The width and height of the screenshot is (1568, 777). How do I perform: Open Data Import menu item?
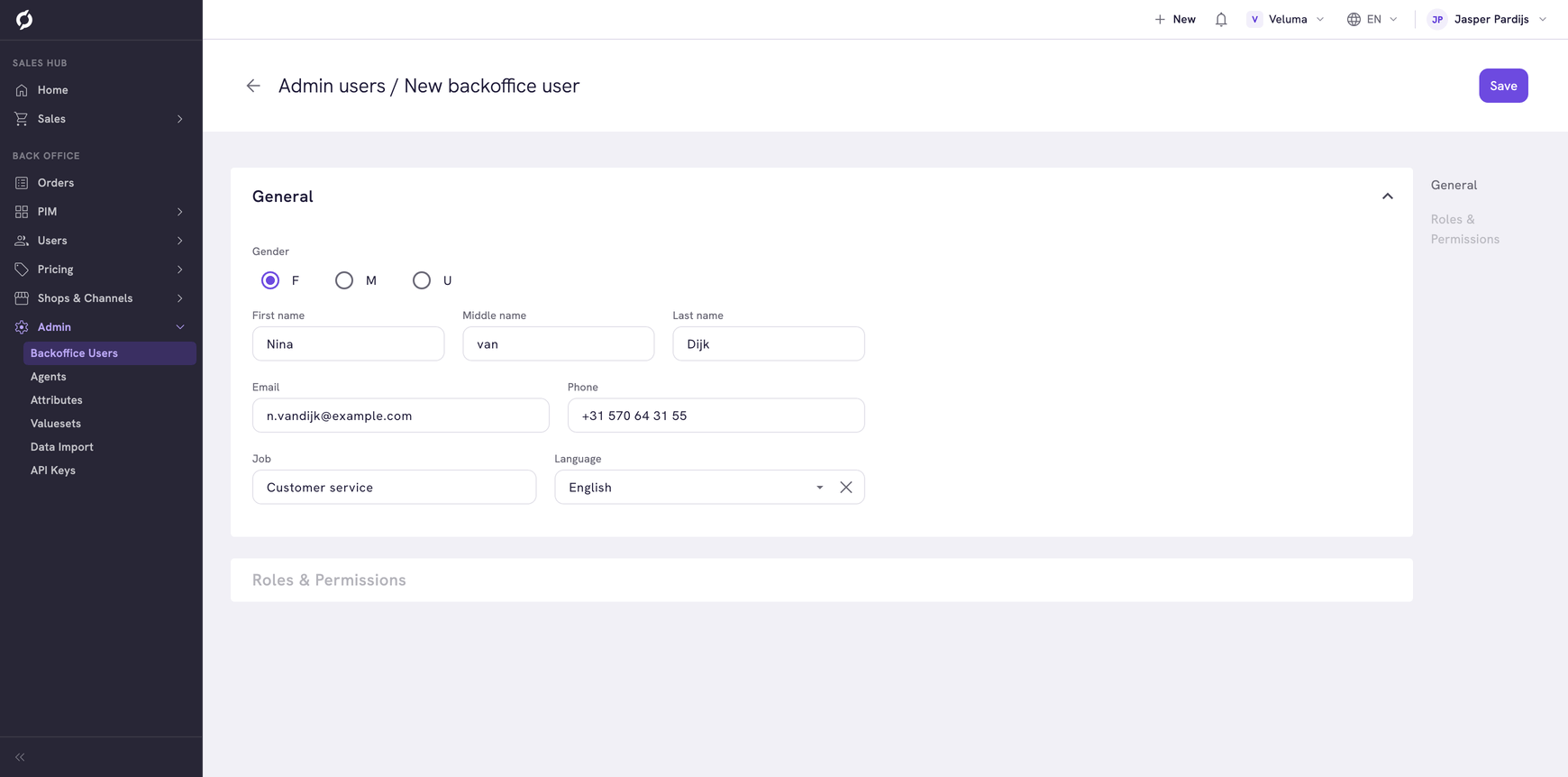pyautogui.click(x=62, y=447)
